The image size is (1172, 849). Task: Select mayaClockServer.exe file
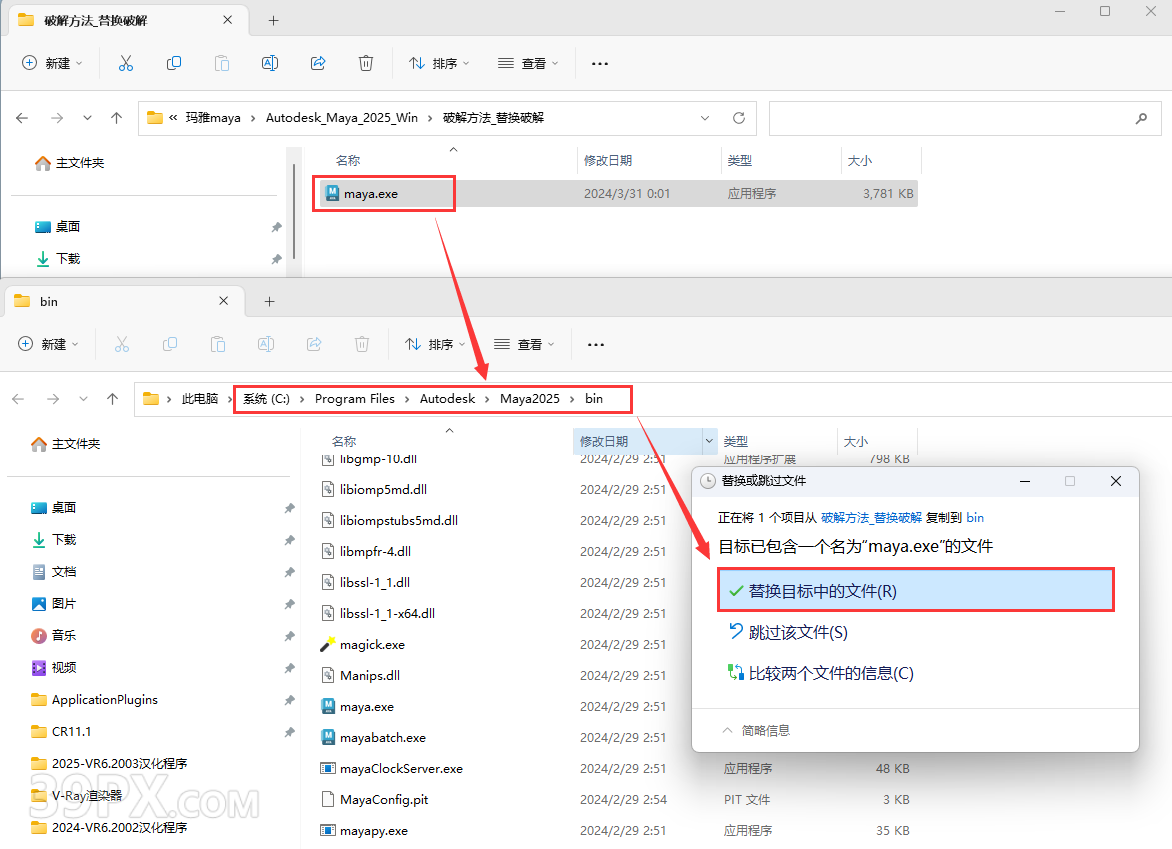[401, 768]
